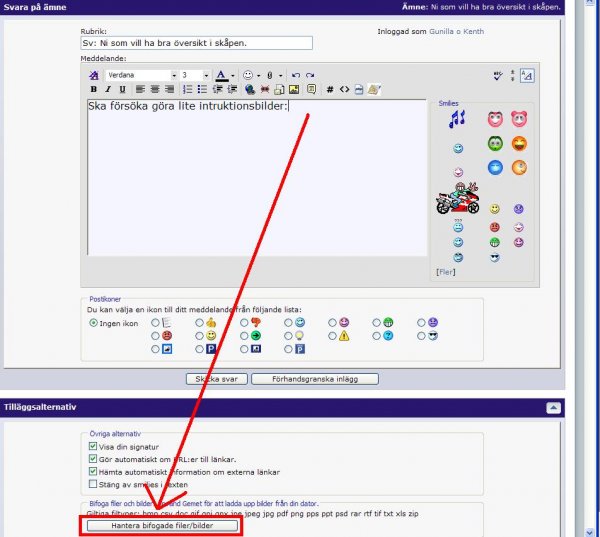This screenshot has height=537, width=600.
Task: Uncheck 'Gör automatiskt om URL:er till länkar'
Action: coord(94,459)
